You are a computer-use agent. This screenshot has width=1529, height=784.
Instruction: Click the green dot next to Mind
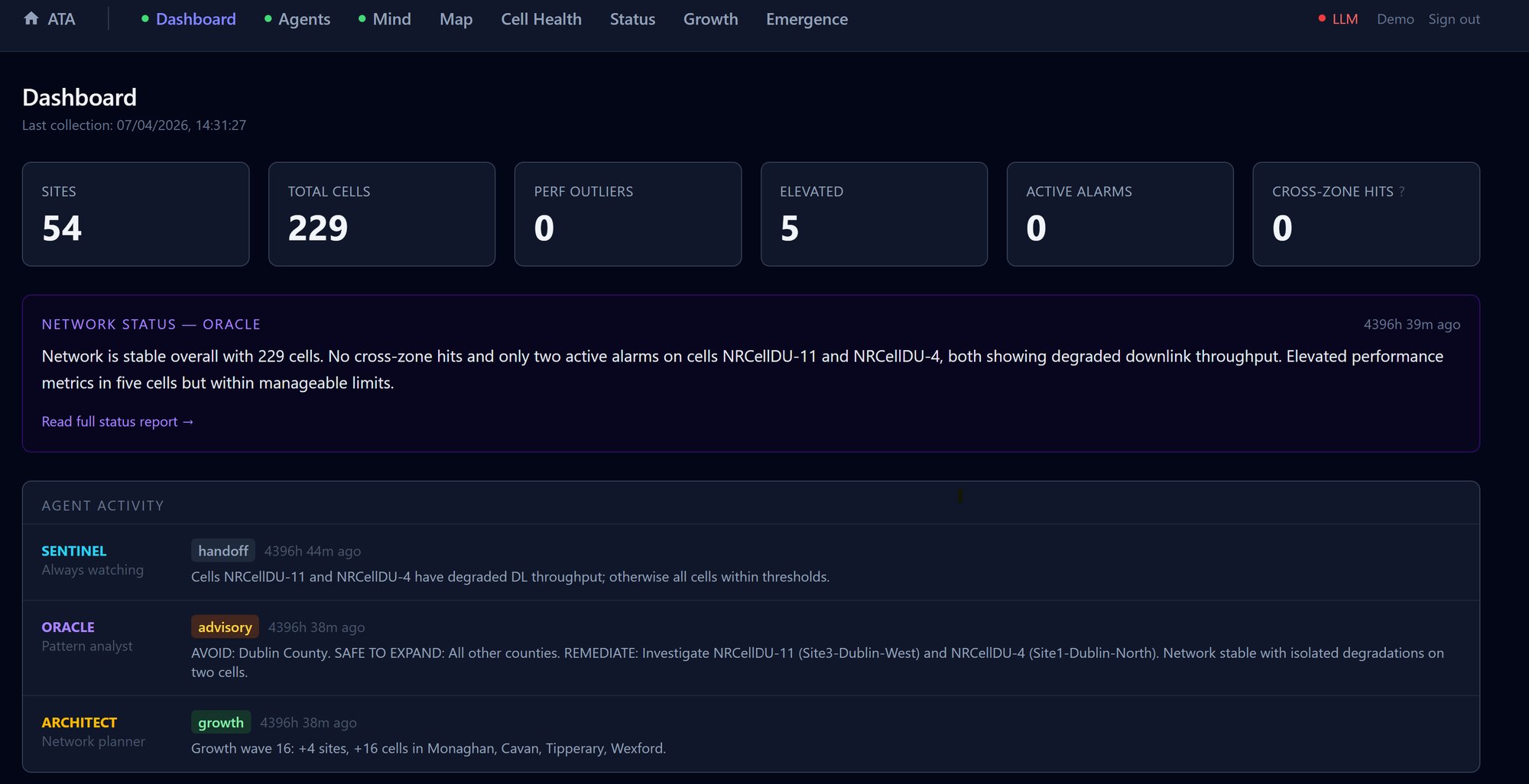pos(362,19)
